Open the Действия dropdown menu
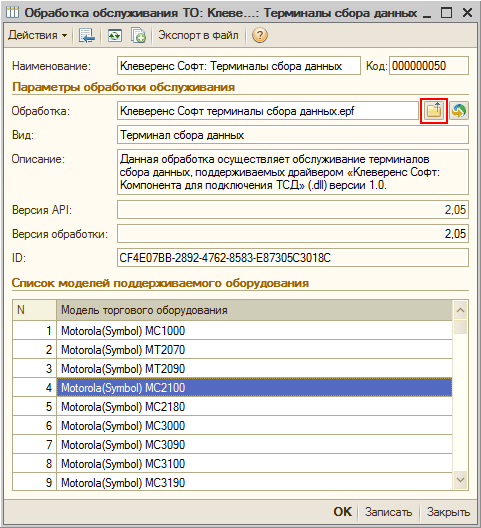Viewport: 481px width, 528px height. (37, 35)
